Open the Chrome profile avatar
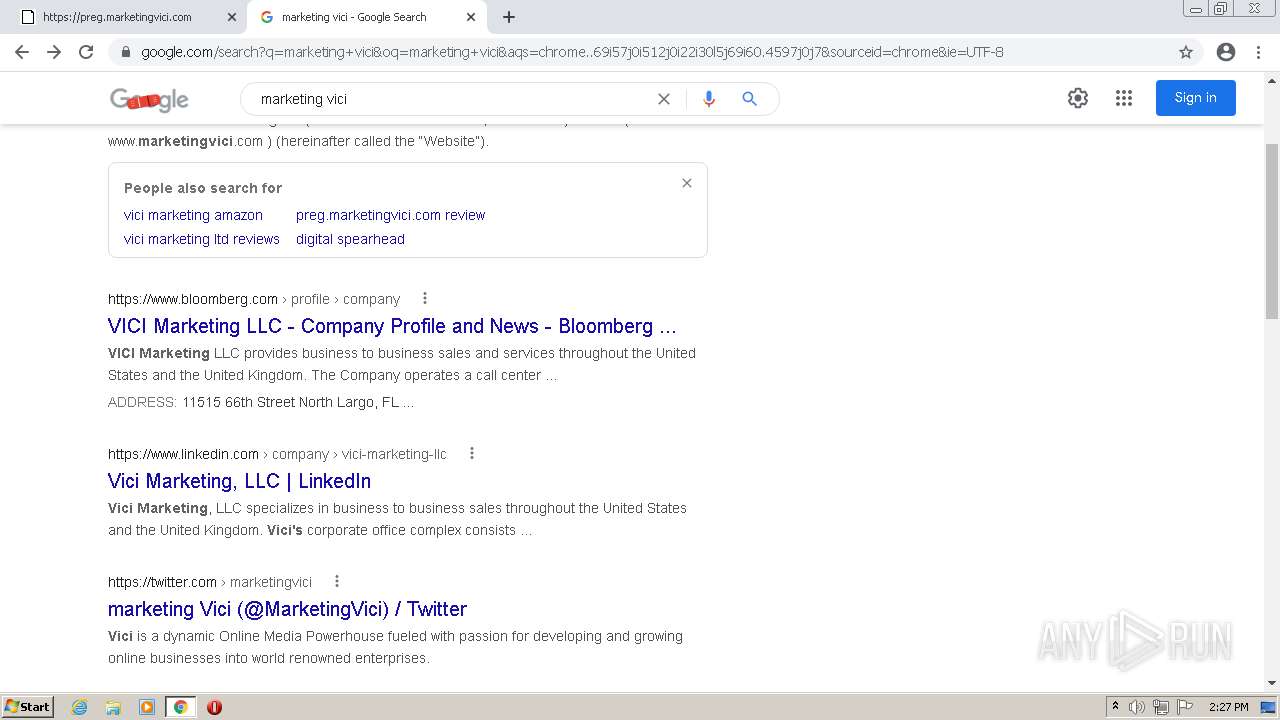The height and width of the screenshot is (720, 1280). 1226,52
